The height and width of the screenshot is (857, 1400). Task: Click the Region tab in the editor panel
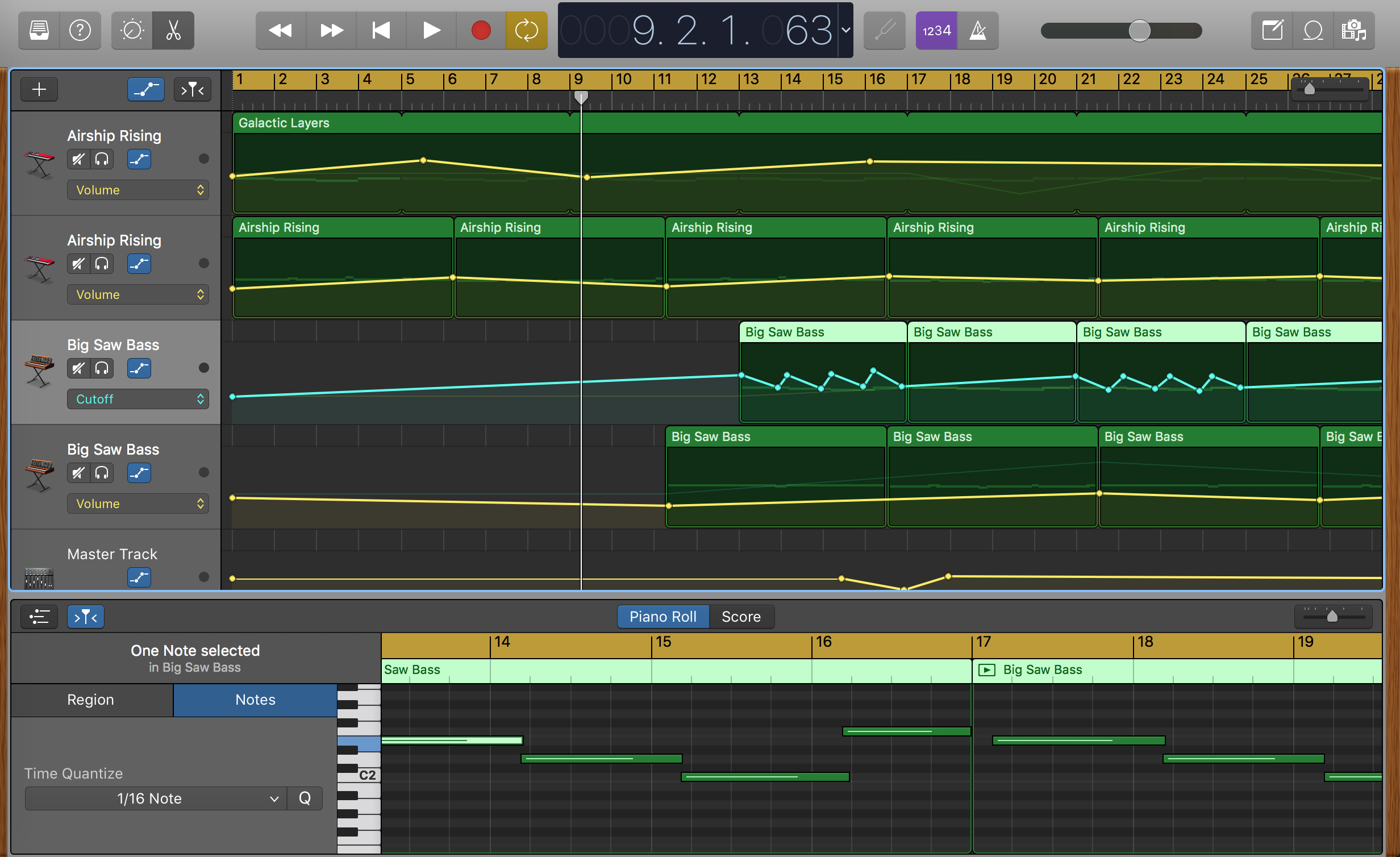(91, 699)
